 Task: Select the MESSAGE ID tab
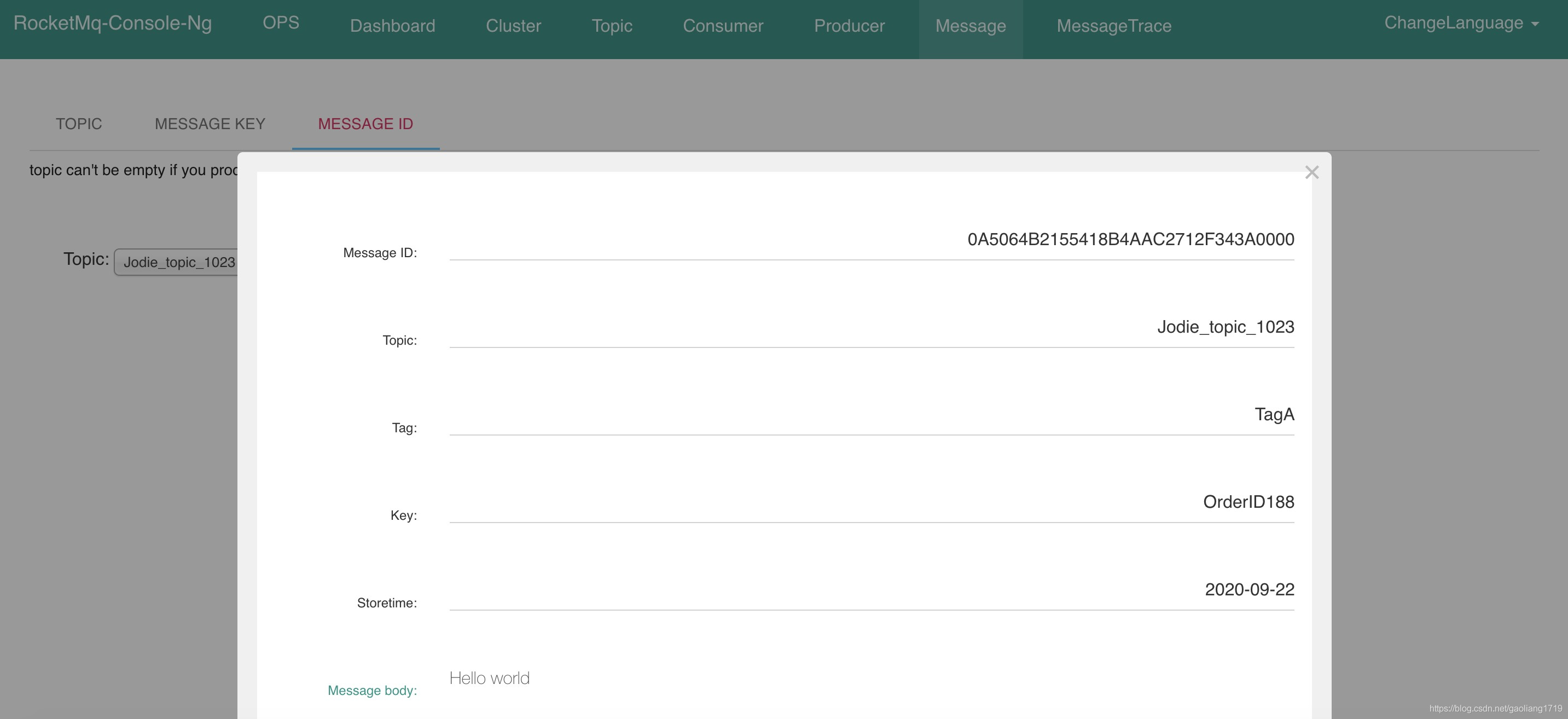[365, 124]
